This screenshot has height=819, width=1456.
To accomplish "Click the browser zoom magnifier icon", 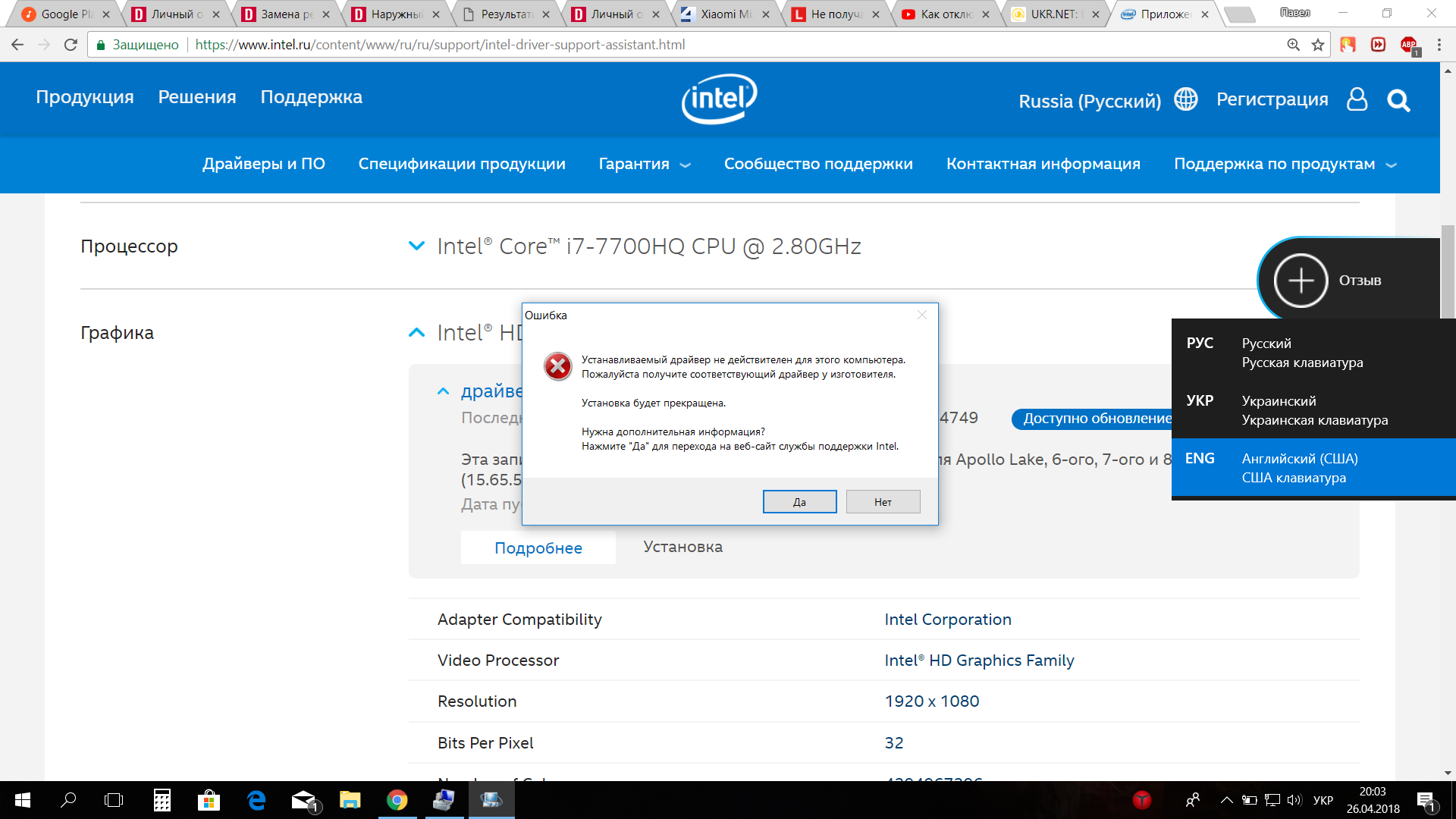I will pos(1293,45).
